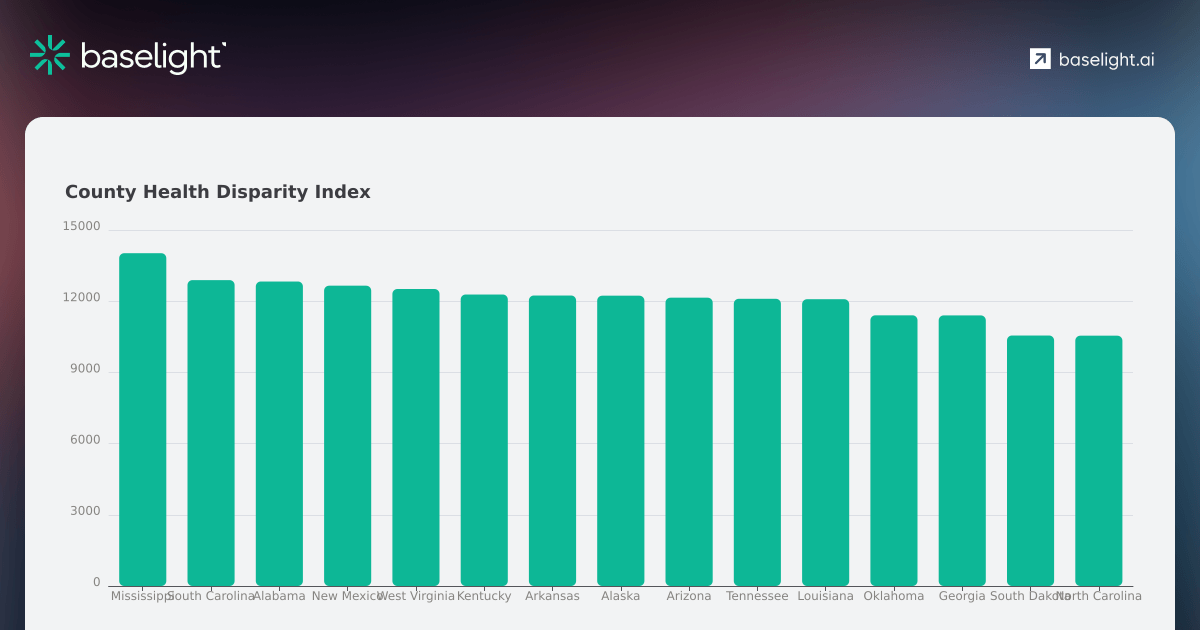Click the West Virginia bar
Image resolution: width=1200 pixels, height=630 pixels.
click(x=416, y=435)
